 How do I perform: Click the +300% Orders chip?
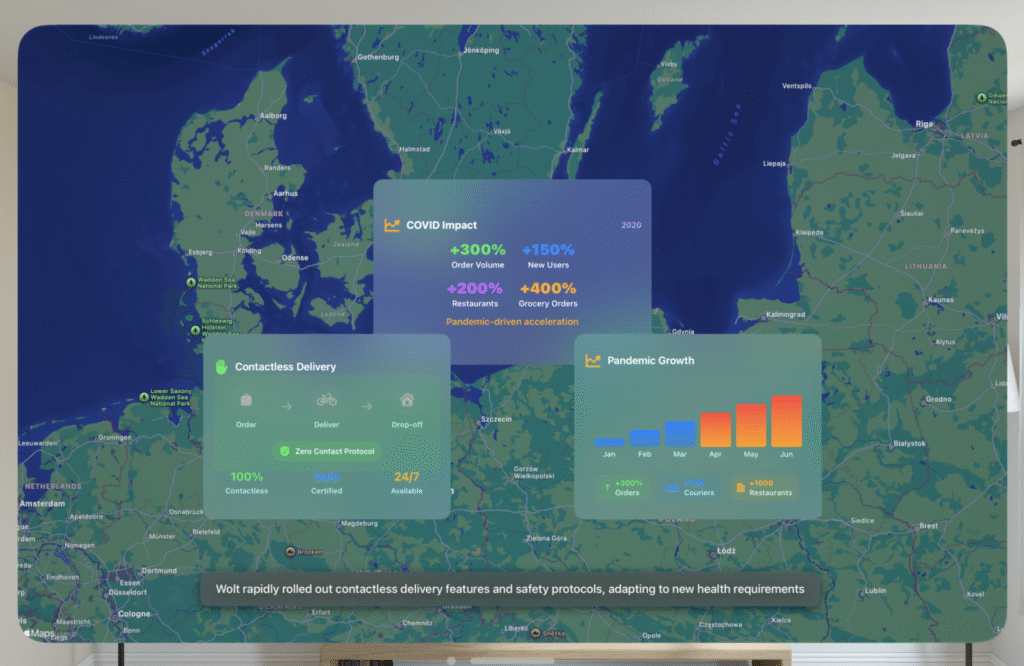click(623, 488)
